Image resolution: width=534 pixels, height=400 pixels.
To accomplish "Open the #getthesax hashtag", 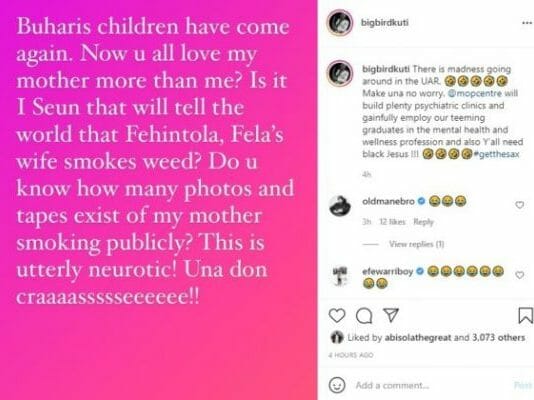I will 497,154.
